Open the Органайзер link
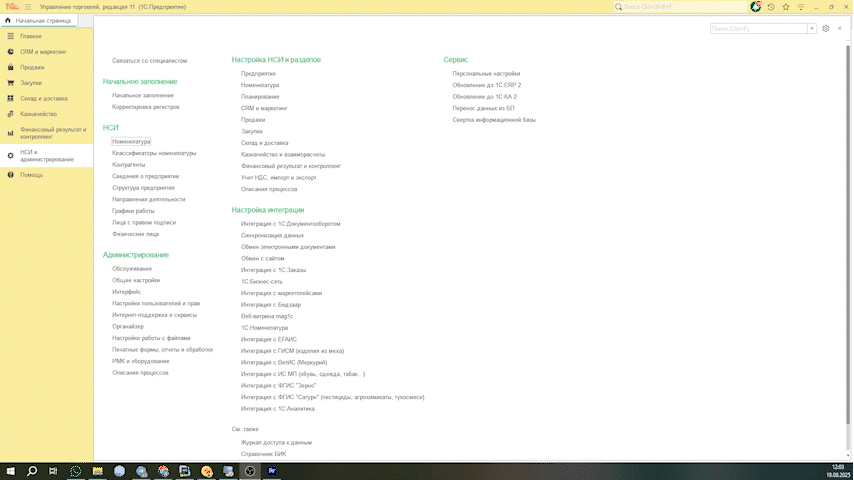The height and width of the screenshot is (480, 854). [128, 327]
